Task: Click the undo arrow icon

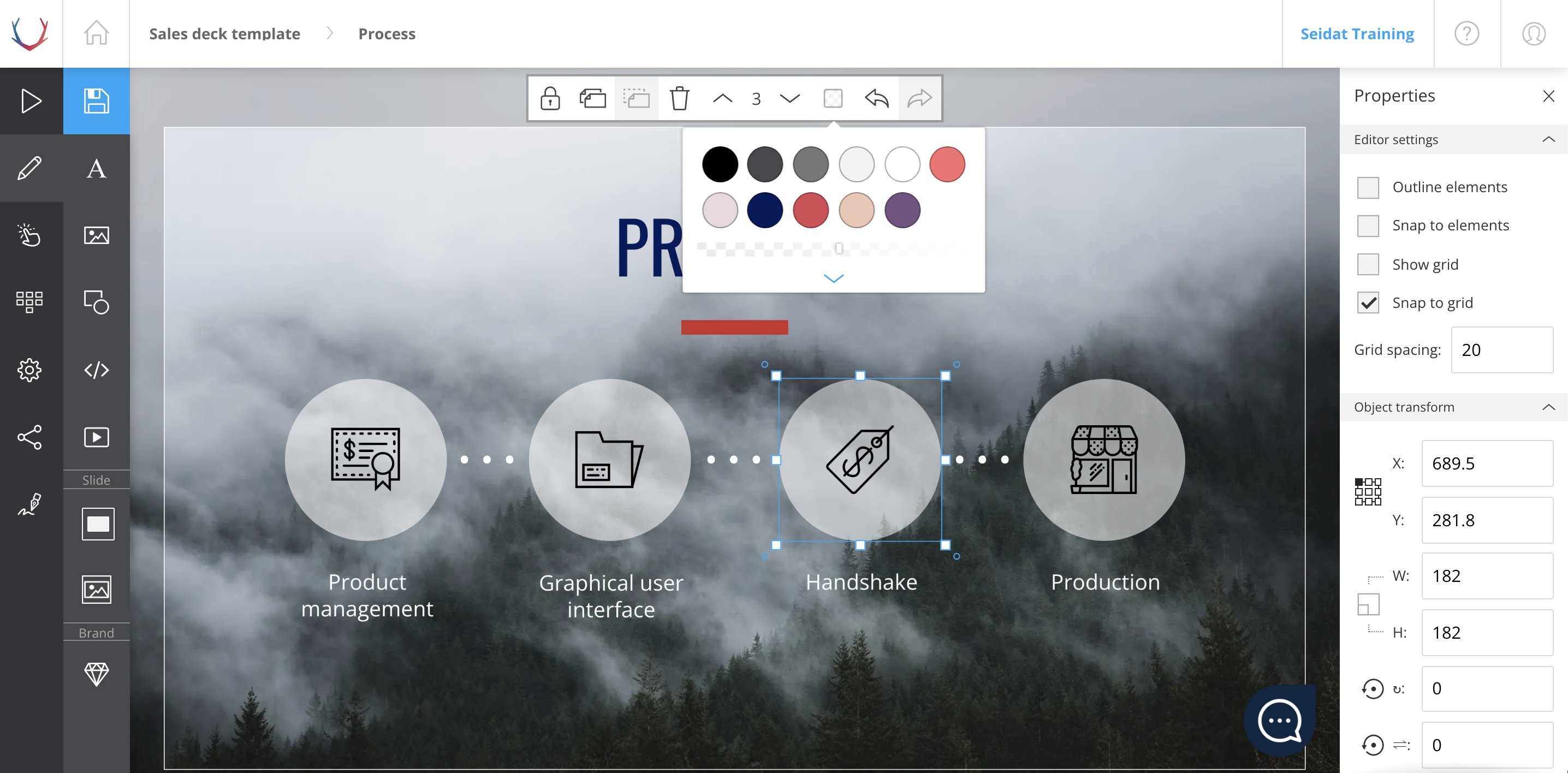Action: click(876, 98)
